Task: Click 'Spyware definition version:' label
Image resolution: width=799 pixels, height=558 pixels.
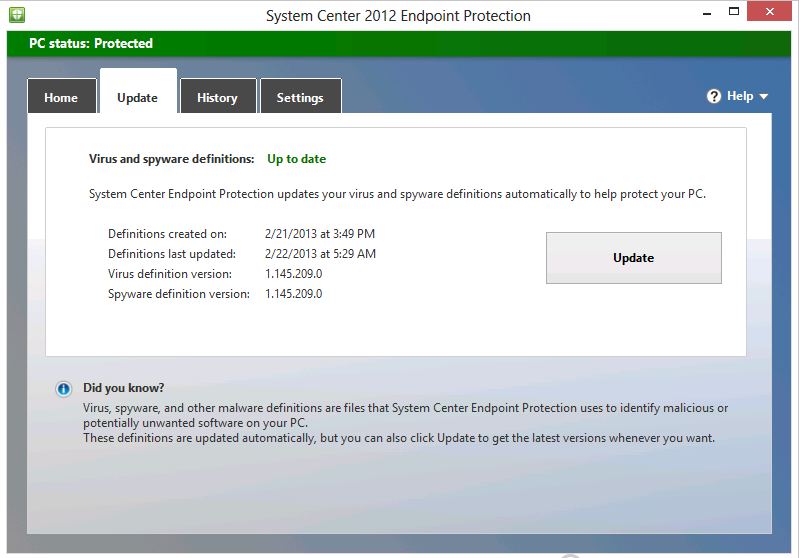Action: pos(179,294)
